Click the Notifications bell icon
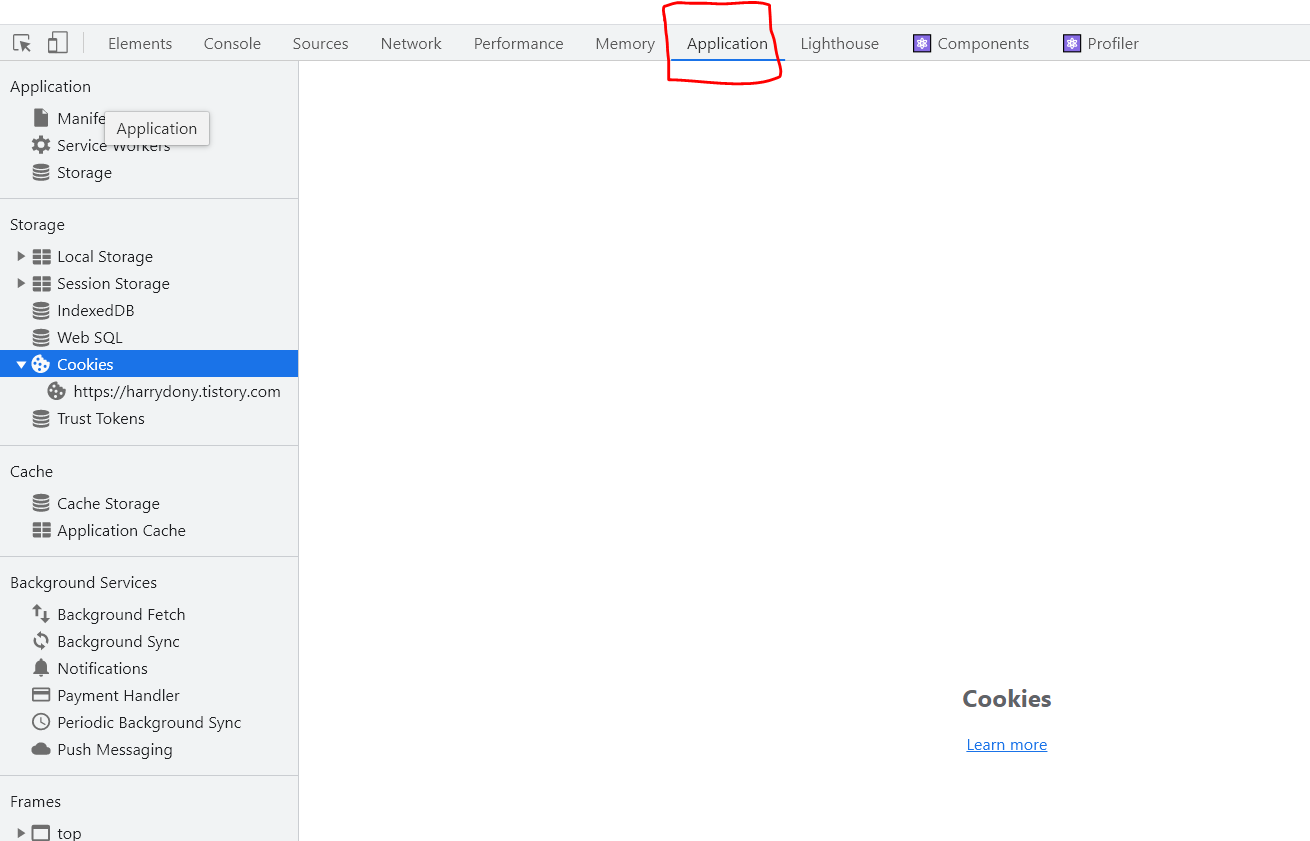The height and width of the screenshot is (841, 1310). (41, 668)
